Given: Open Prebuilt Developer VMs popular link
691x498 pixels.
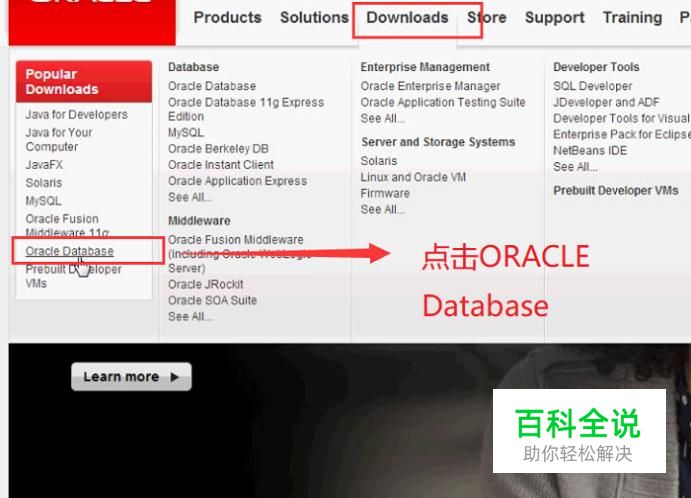Looking at the screenshot, I should (73, 276).
